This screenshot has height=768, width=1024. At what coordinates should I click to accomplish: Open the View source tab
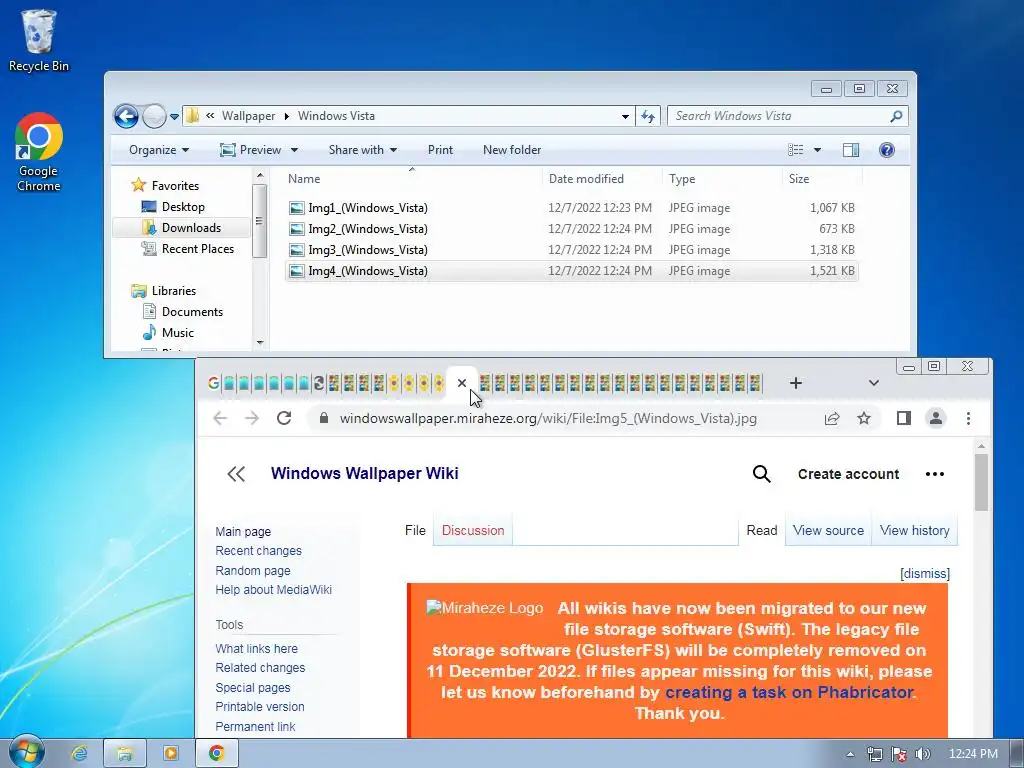tap(828, 530)
